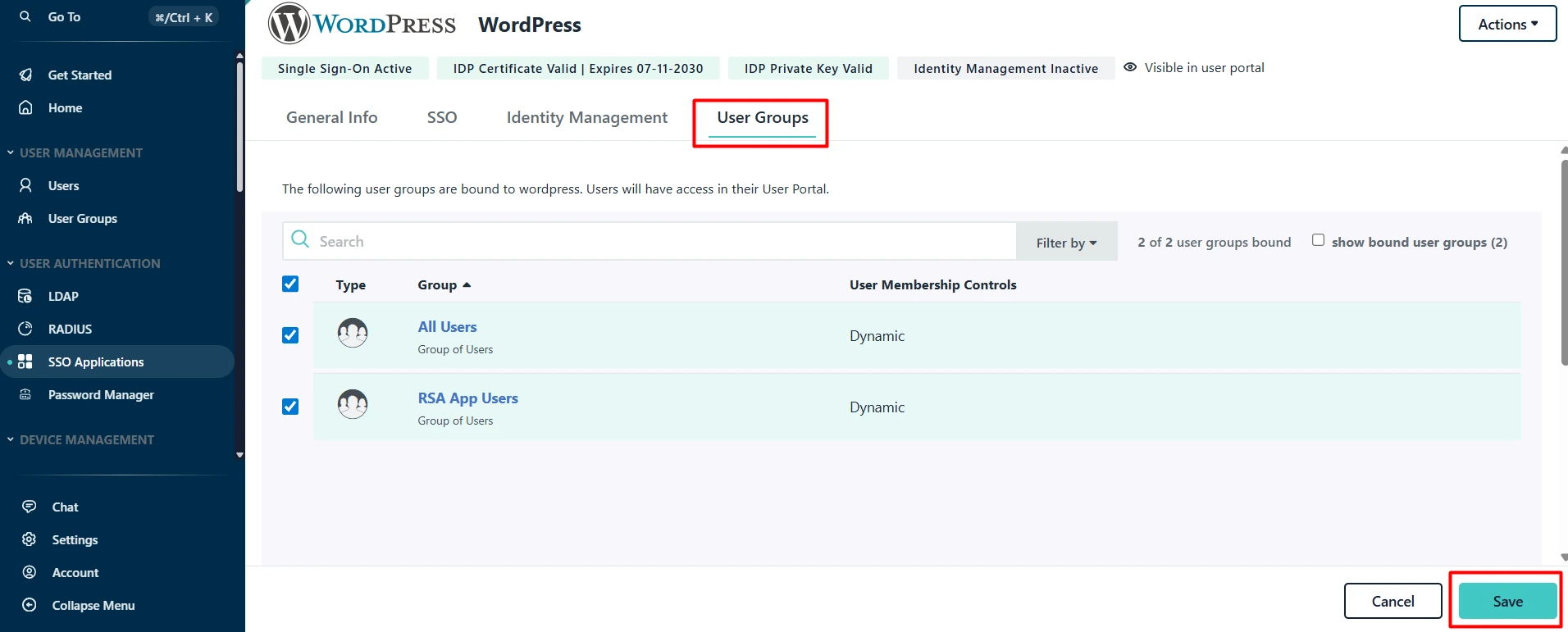Click the Get Started rocket icon
Viewport: 1568px width, 632px height.
pyautogui.click(x=26, y=75)
